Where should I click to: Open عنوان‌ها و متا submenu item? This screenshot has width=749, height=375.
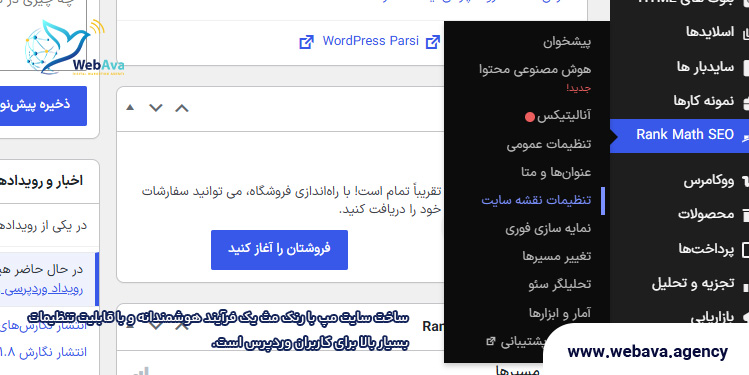coord(556,172)
